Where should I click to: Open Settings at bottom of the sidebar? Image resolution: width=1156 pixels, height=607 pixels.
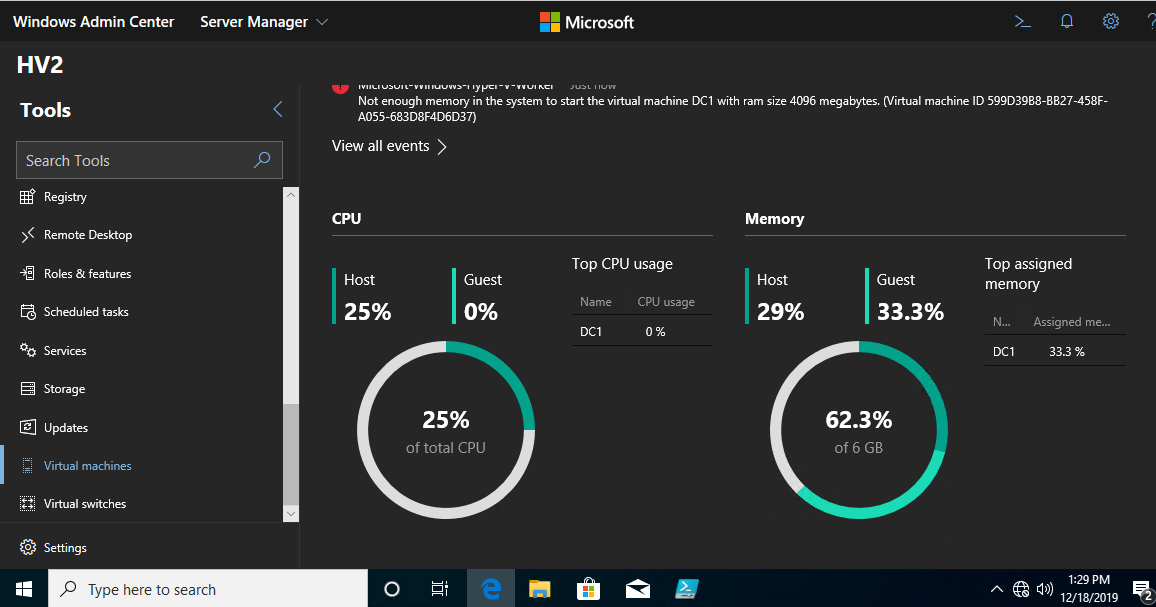pyautogui.click(x=65, y=548)
